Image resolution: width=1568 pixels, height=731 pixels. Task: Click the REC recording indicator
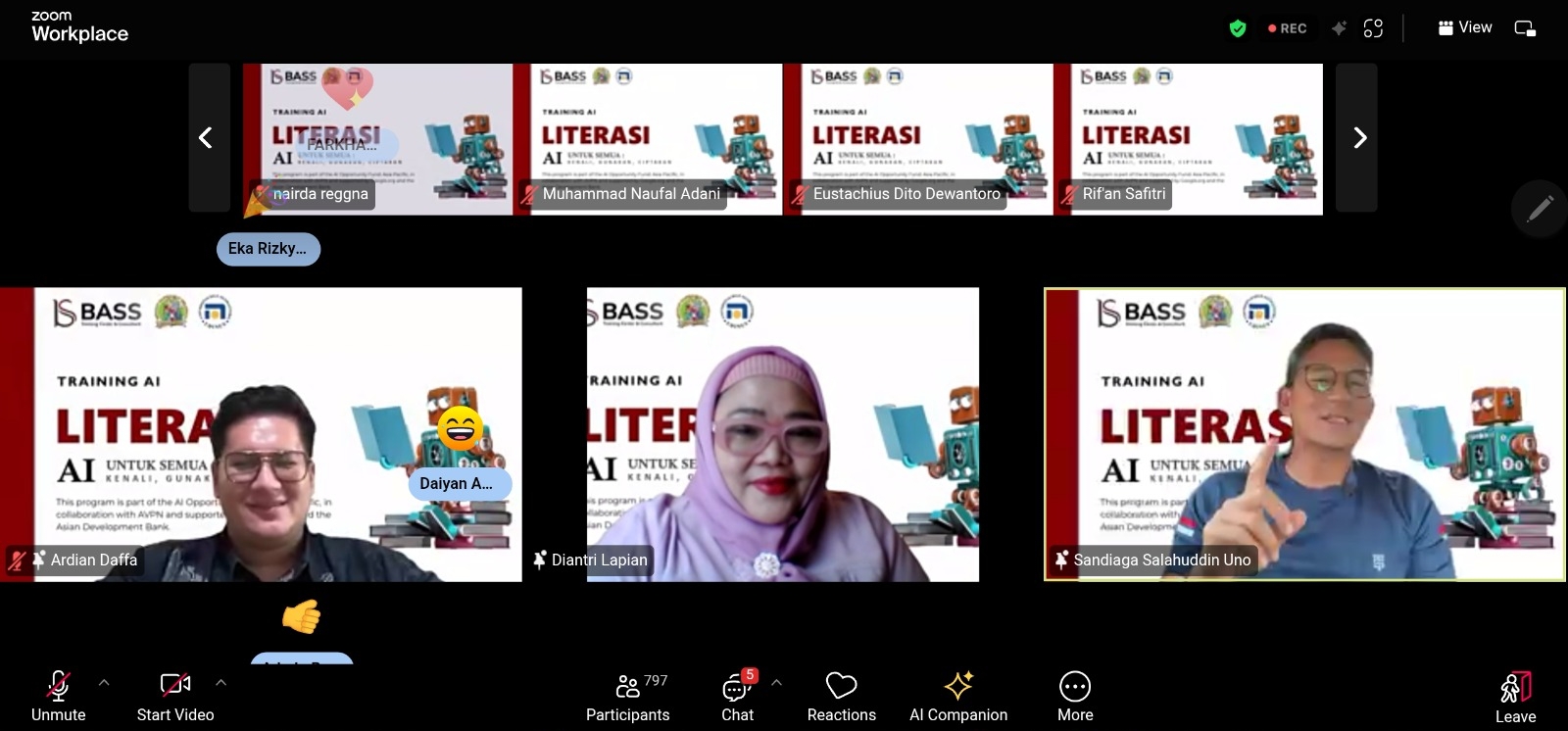point(1287,28)
